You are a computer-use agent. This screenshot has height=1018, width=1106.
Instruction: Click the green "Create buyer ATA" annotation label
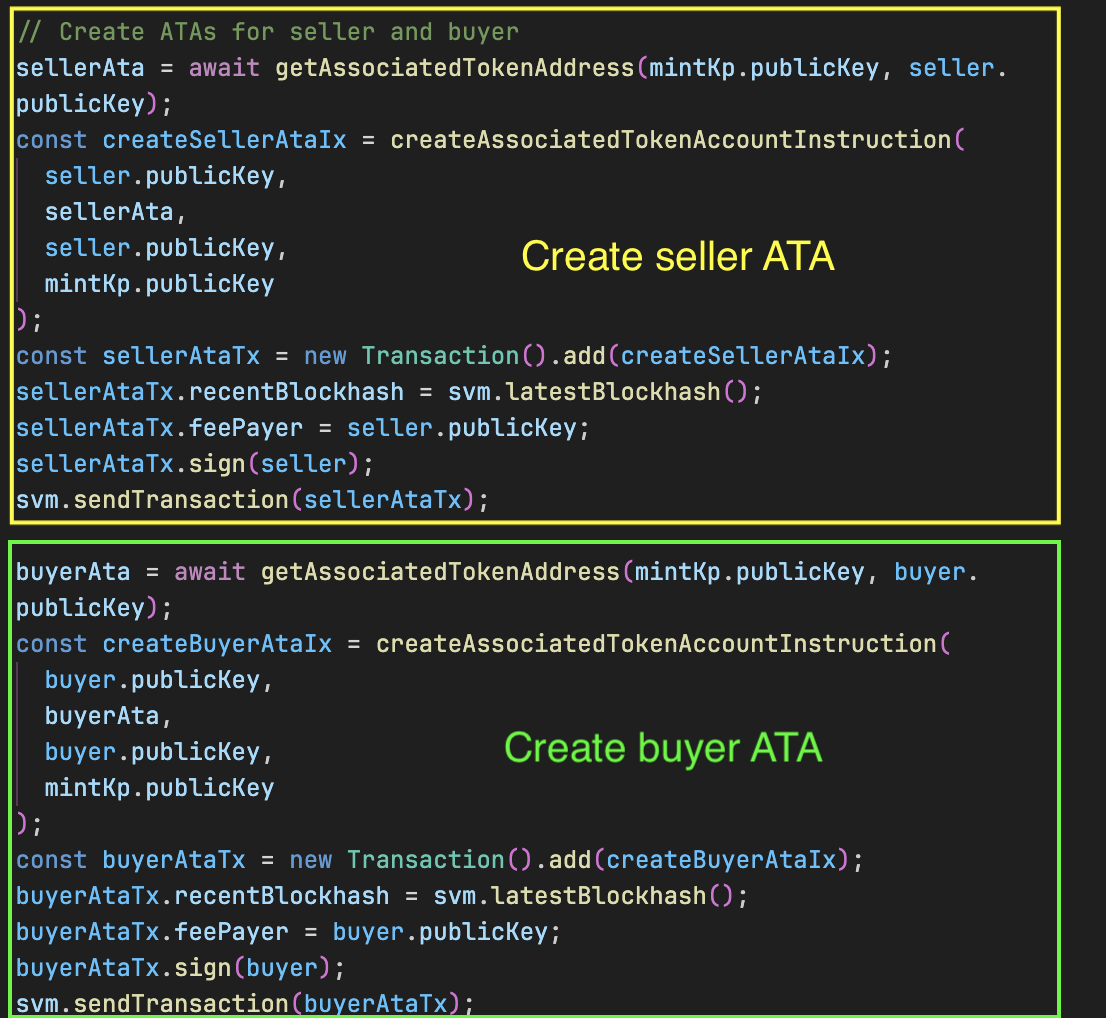(662, 748)
